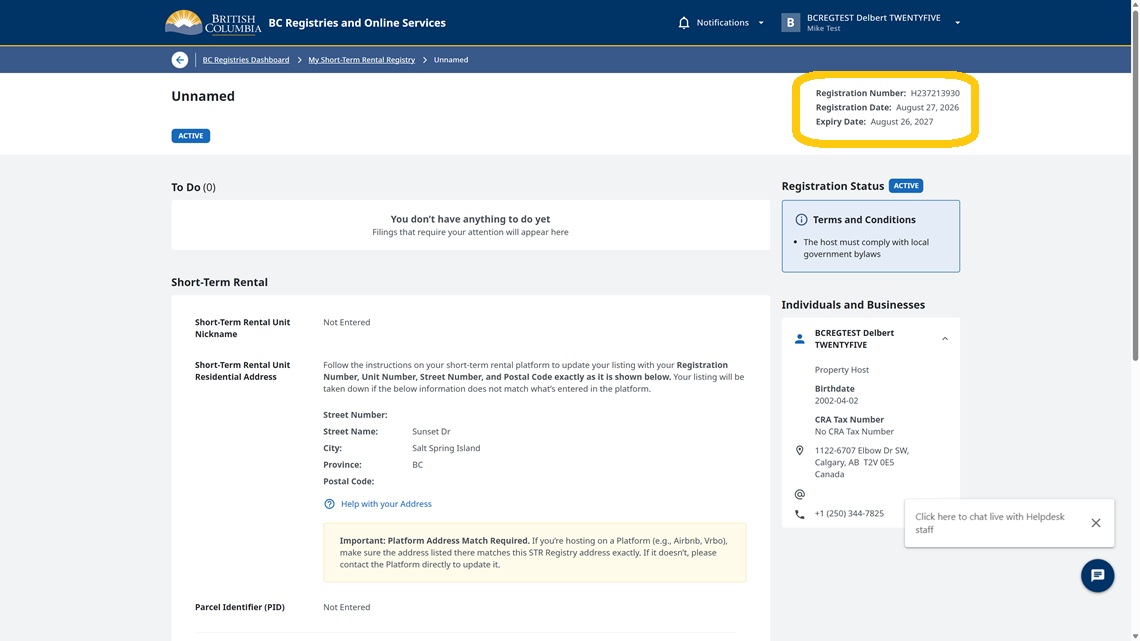This screenshot has width=1140, height=641.
Task: Click the Notifications label in header
Action: (x=722, y=23)
